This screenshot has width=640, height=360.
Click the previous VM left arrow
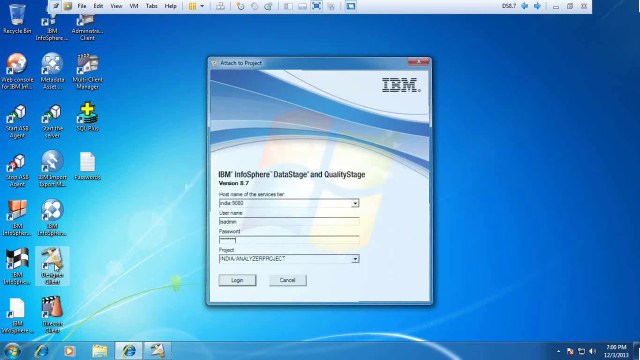(524, 6)
